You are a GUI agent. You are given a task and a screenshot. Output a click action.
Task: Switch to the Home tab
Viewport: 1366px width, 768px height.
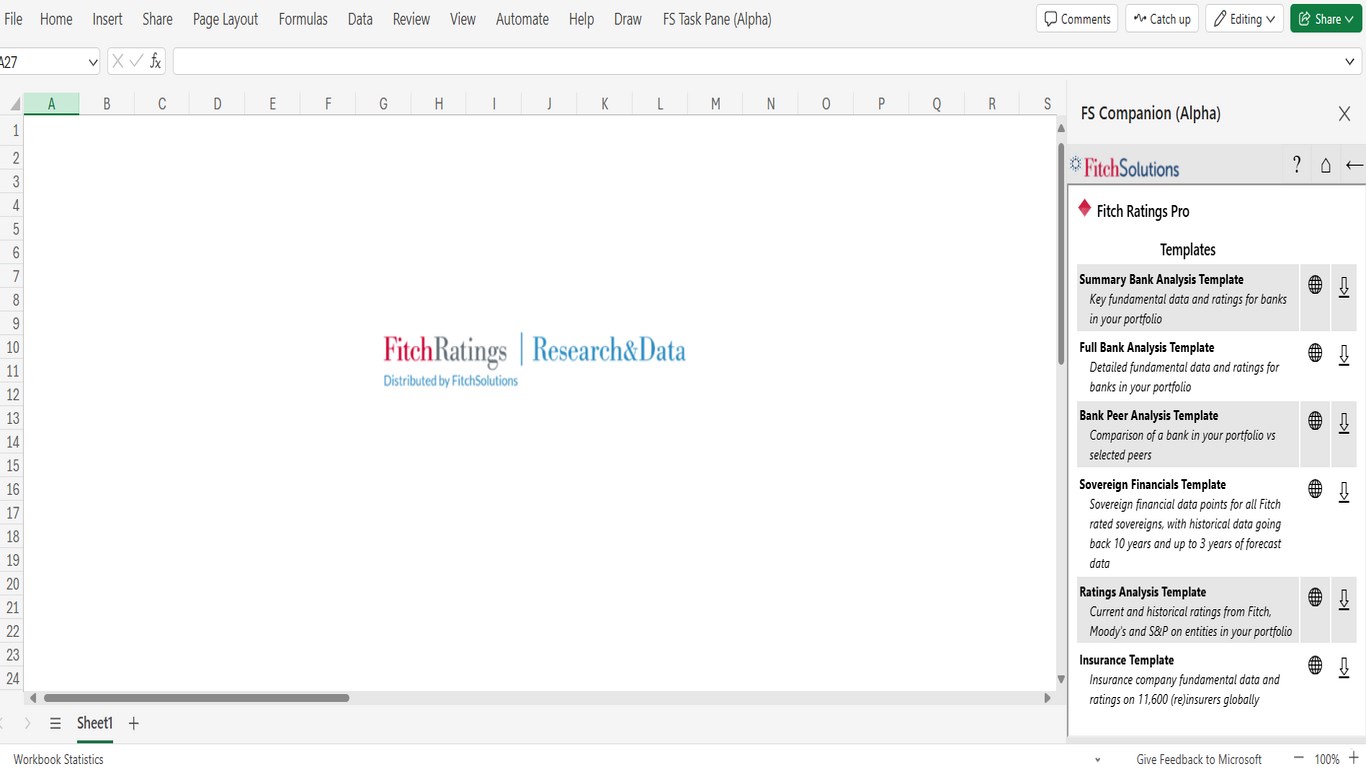point(56,19)
